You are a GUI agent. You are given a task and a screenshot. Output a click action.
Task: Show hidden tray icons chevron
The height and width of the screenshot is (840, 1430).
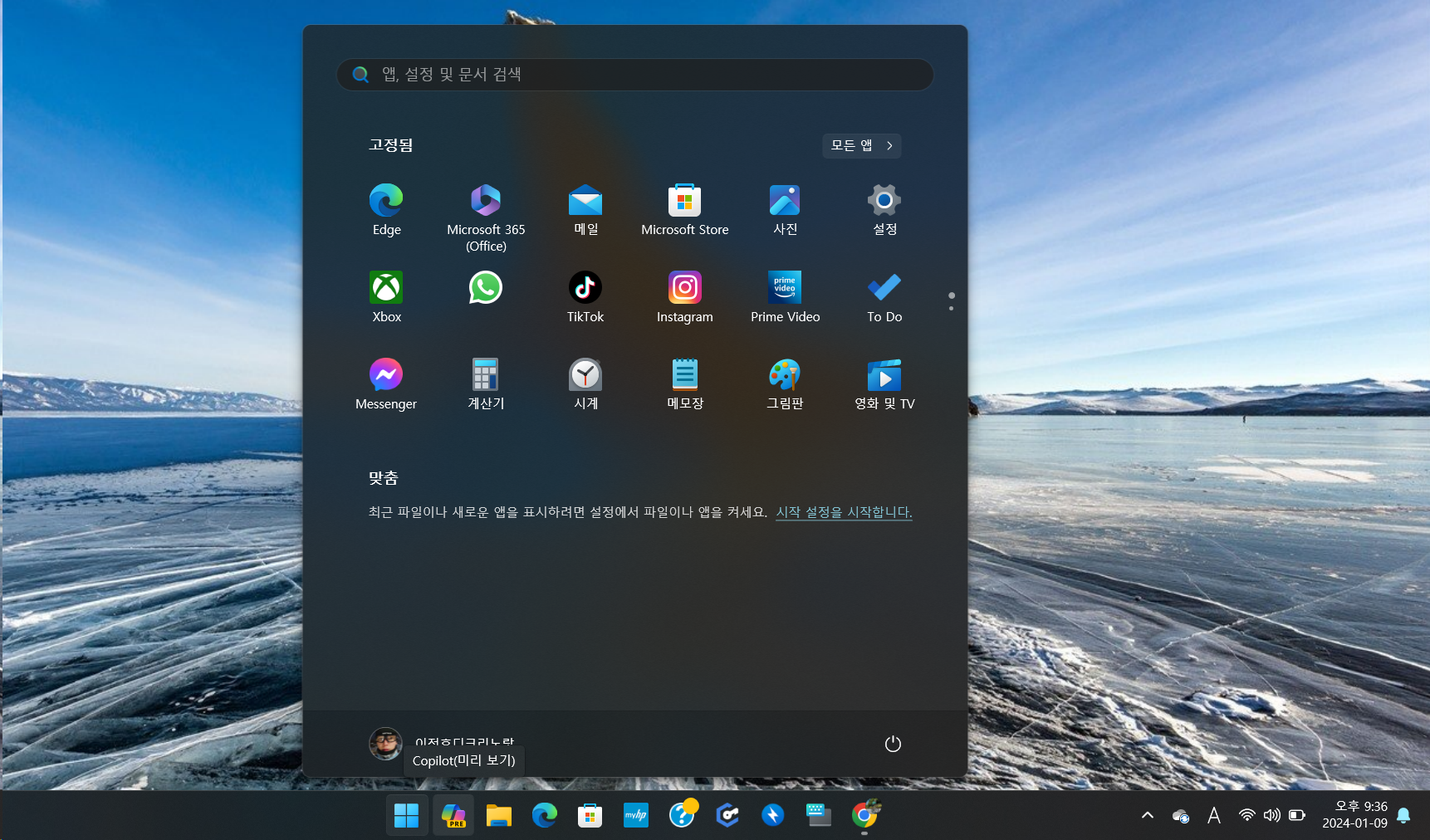pos(1148,815)
